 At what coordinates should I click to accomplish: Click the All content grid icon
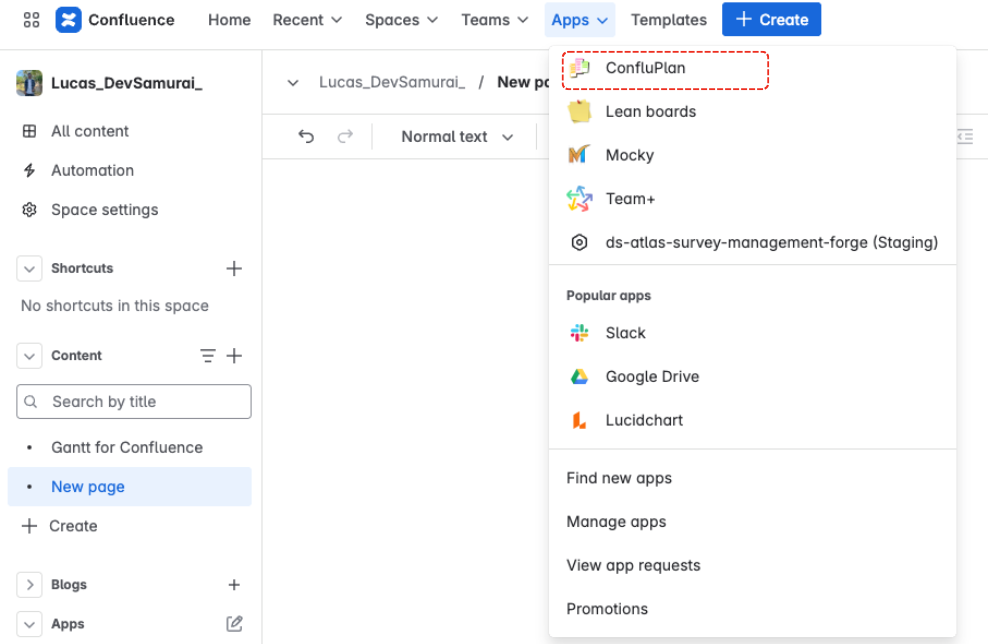[29, 131]
